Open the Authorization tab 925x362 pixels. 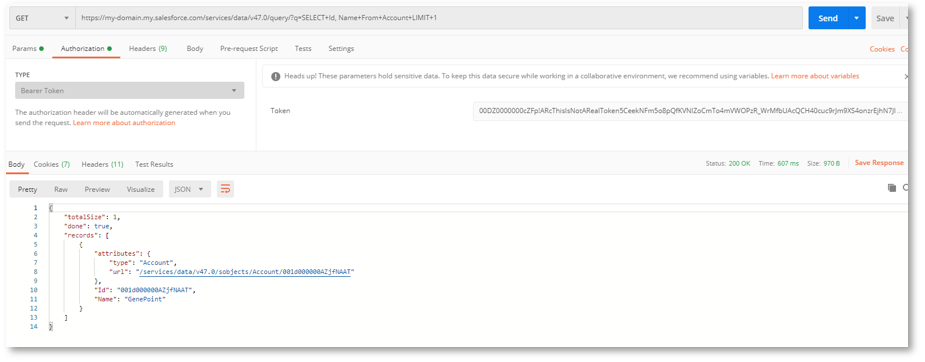[86, 48]
